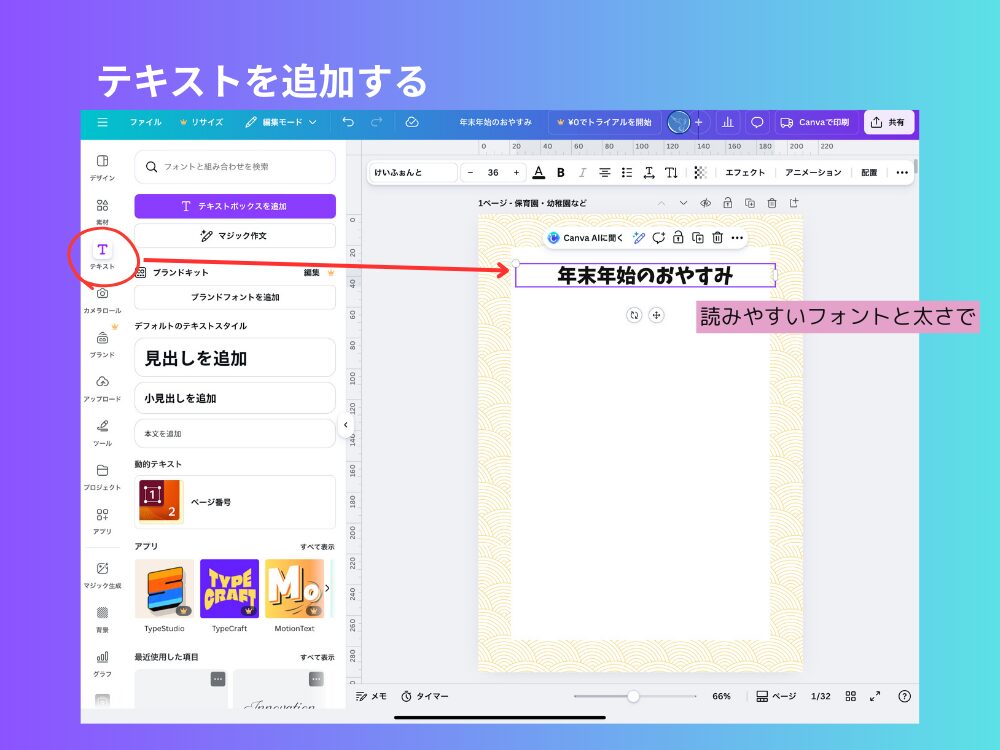Open the ファイル menu
Screen dimensions: 1000x750
(x=146, y=123)
